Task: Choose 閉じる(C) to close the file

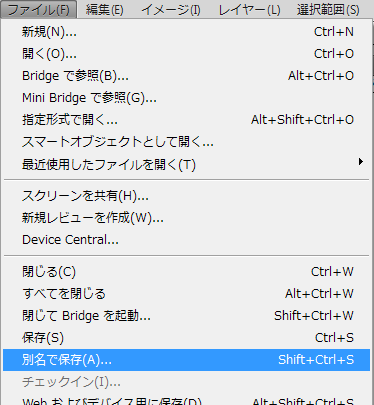Action: click(187, 272)
